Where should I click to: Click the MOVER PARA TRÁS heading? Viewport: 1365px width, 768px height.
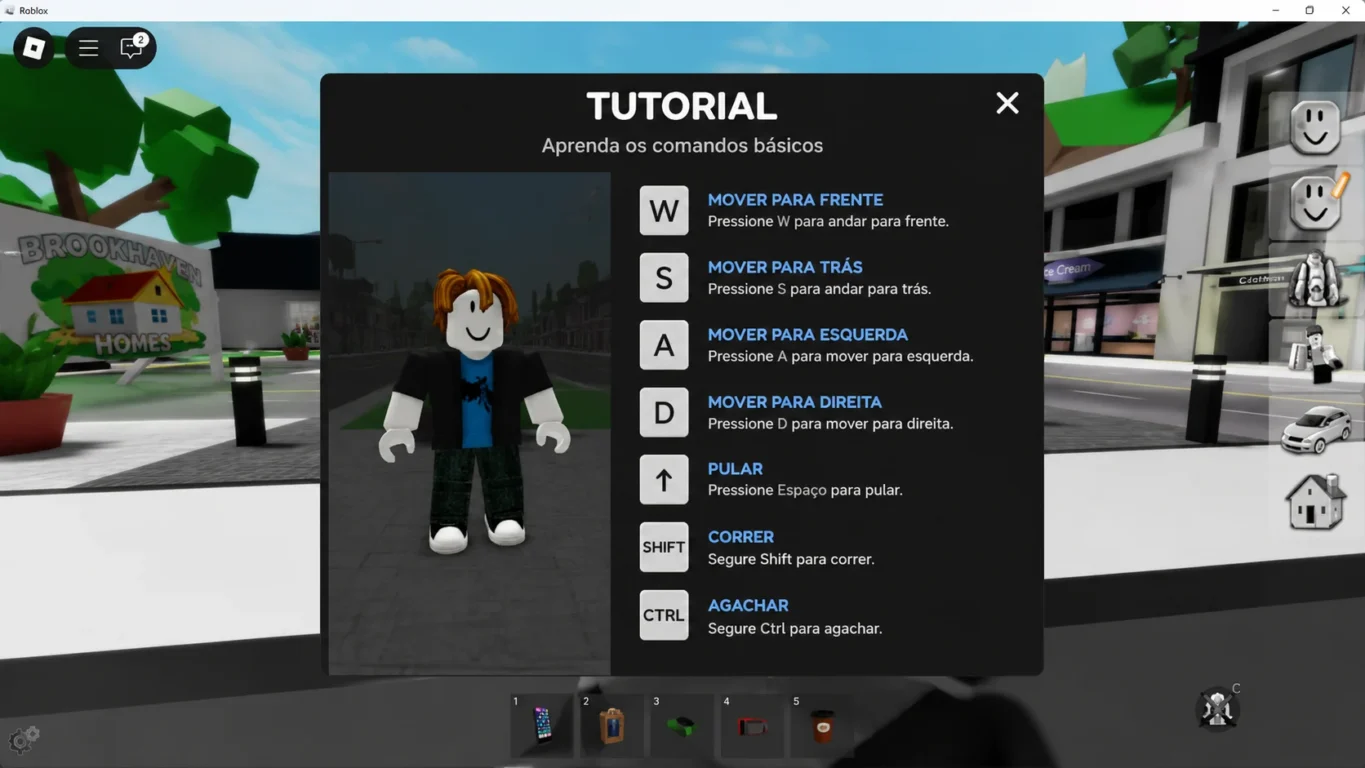(x=785, y=267)
